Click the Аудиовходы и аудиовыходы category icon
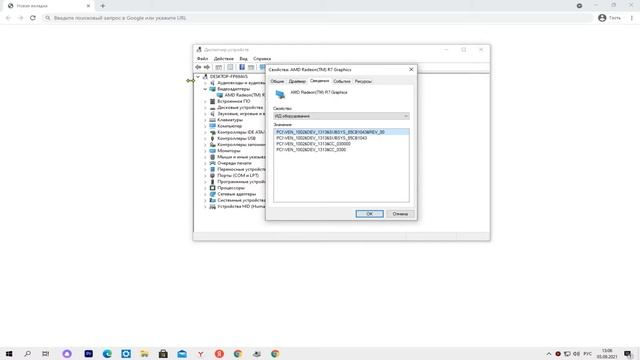The image size is (640, 360). pos(212,83)
